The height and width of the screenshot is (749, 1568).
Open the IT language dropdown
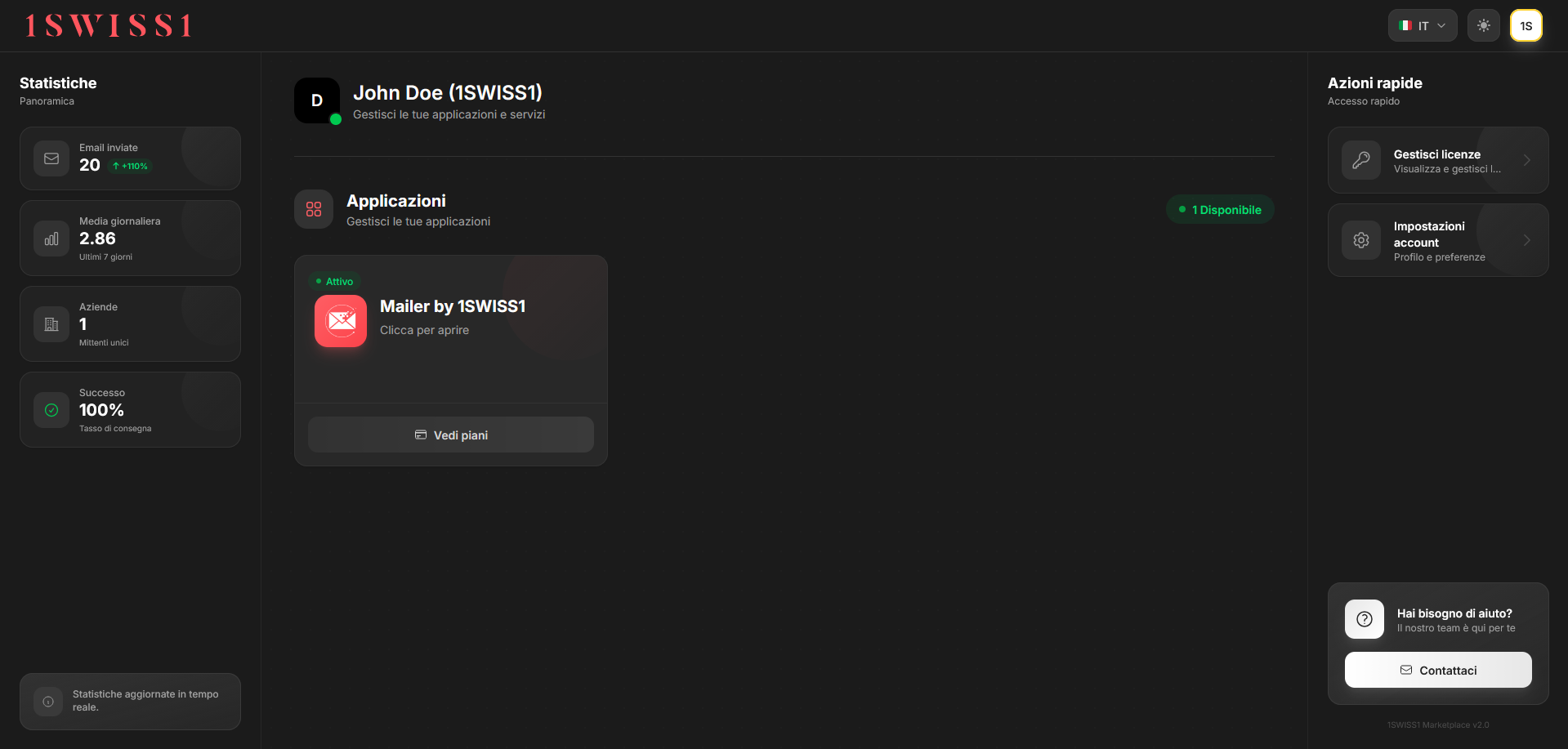1423,25
